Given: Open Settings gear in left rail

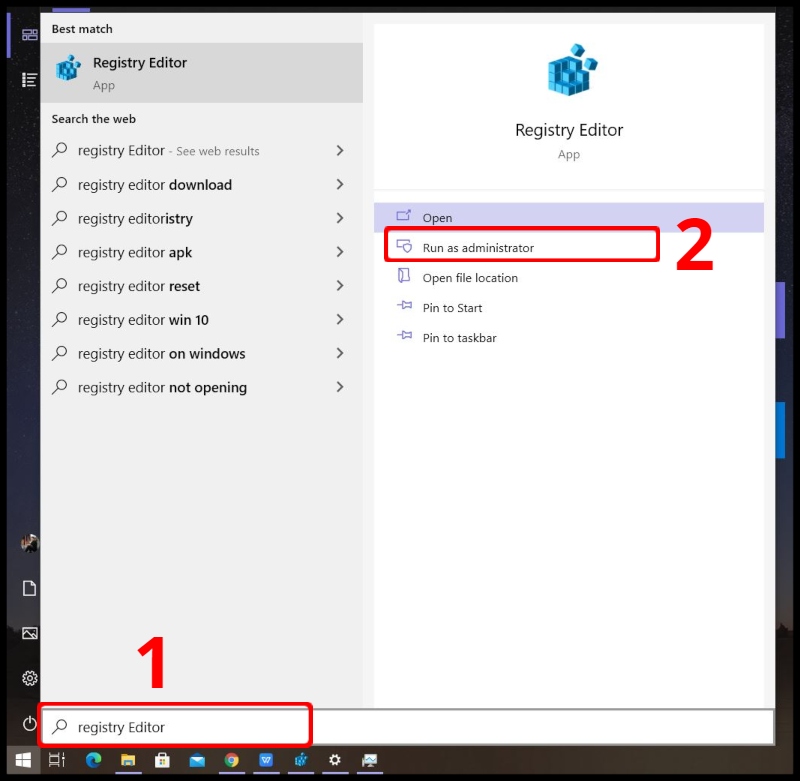Looking at the screenshot, I should pyautogui.click(x=30, y=678).
